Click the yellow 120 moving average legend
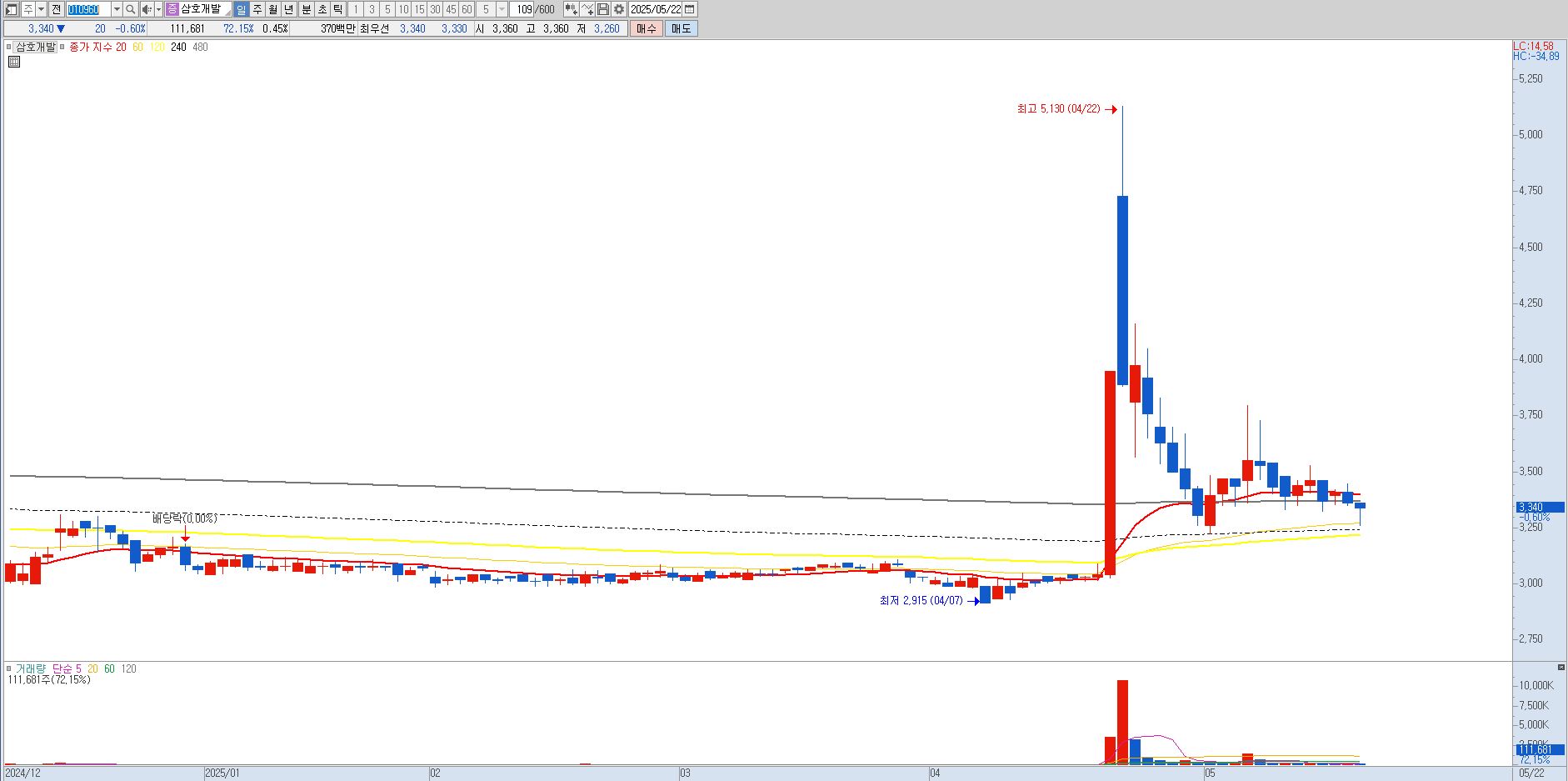Viewport: 1568px width, 781px height. 157,48
